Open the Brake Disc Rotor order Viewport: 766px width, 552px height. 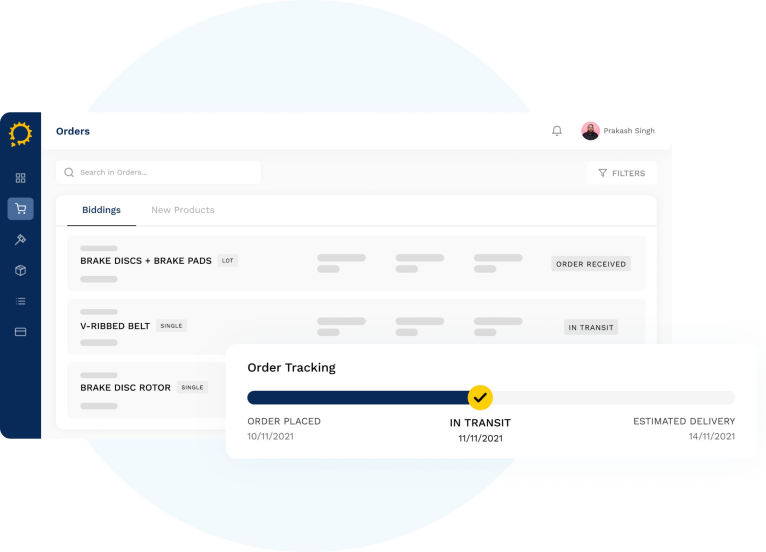pos(147,390)
